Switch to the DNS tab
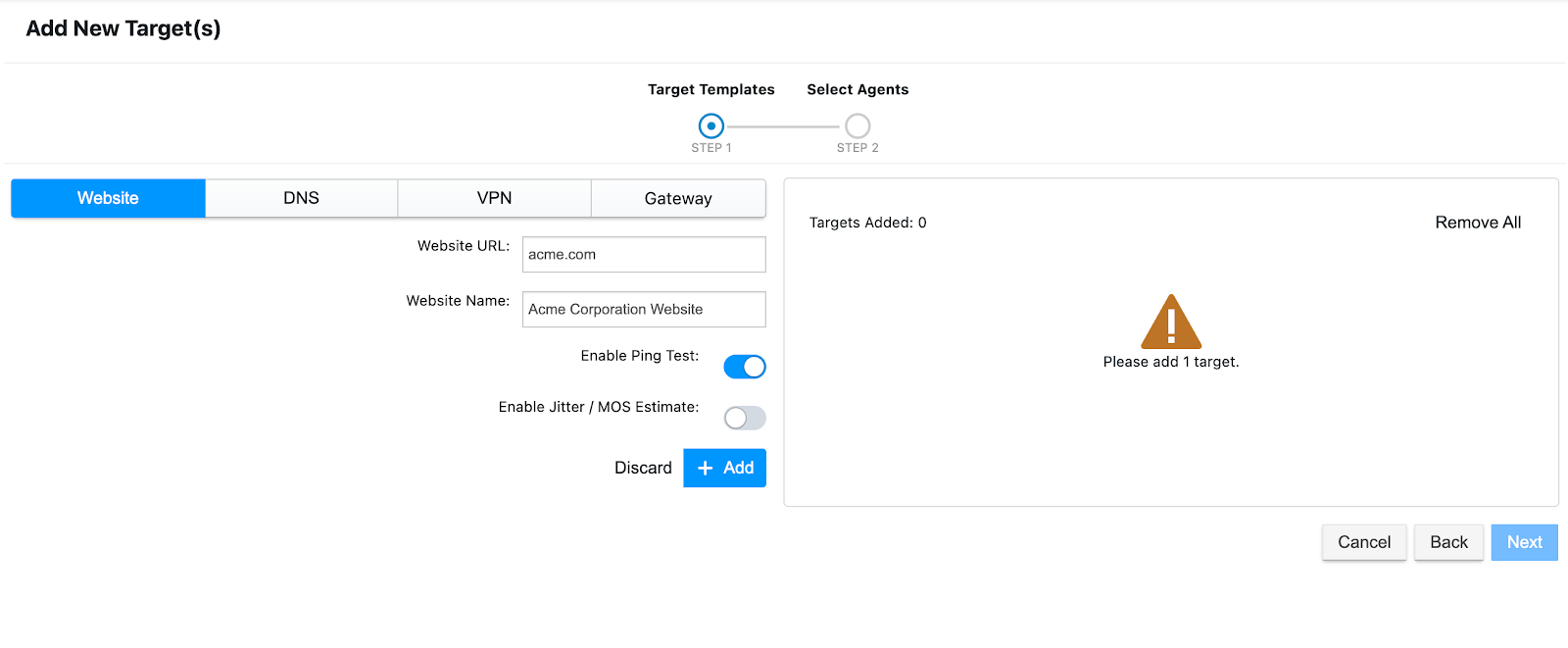The height and width of the screenshot is (648, 1568). point(301,198)
